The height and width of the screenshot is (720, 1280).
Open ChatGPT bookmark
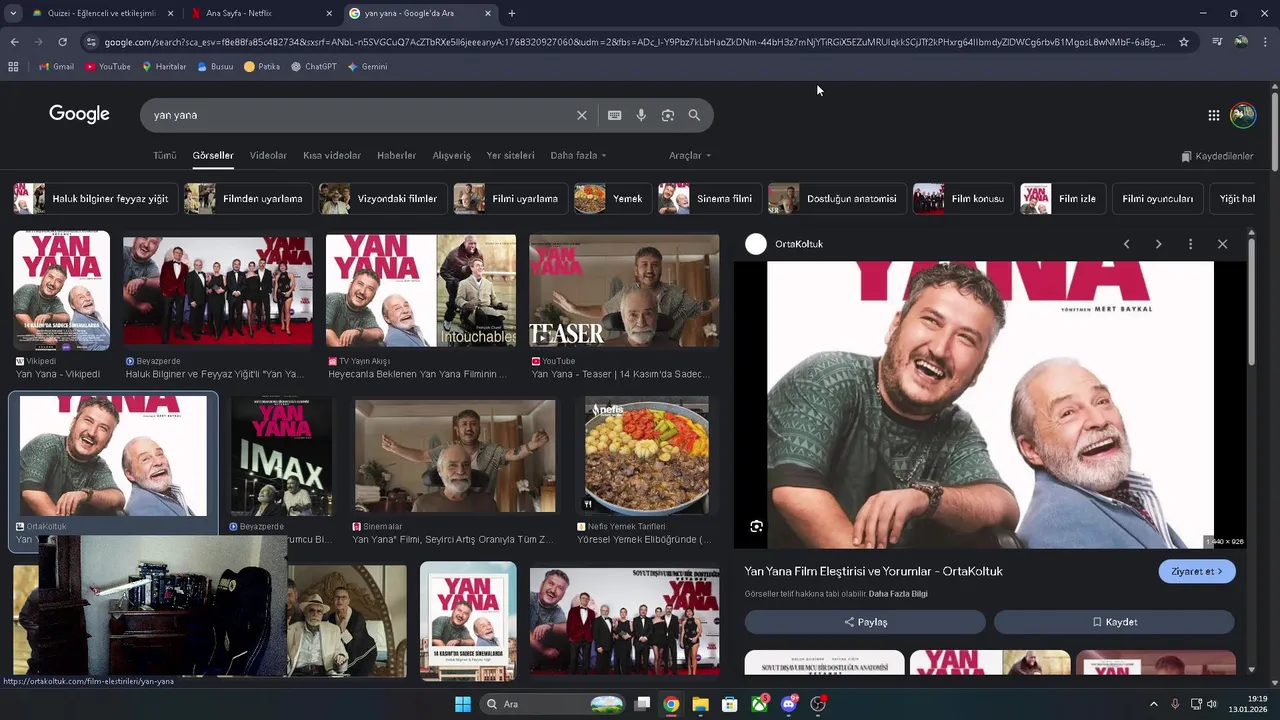pos(314,67)
